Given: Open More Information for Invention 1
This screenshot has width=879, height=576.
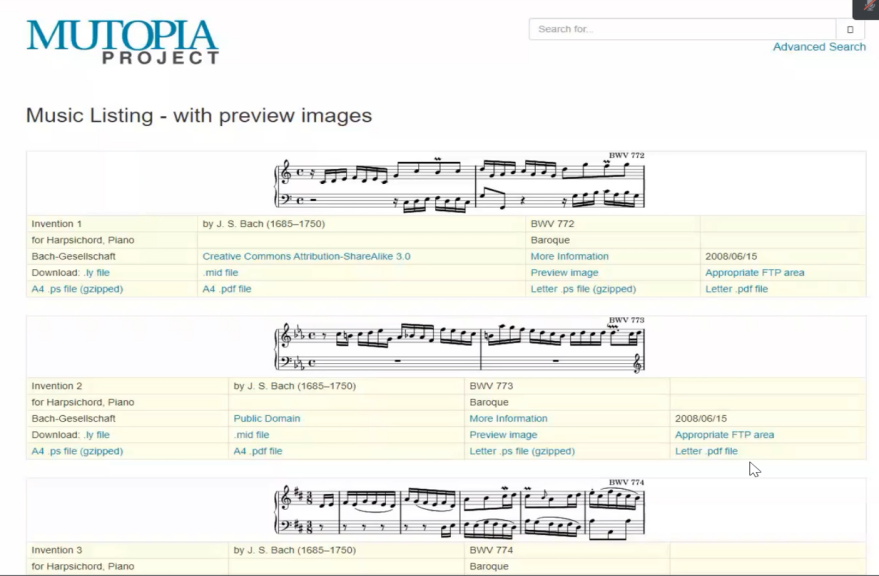Looking at the screenshot, I should coord(569,257).
